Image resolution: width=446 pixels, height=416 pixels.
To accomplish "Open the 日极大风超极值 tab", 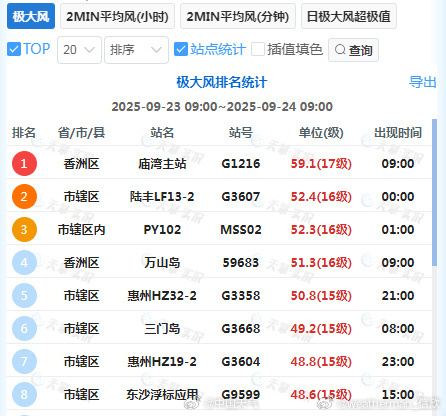I will point(349,16).
